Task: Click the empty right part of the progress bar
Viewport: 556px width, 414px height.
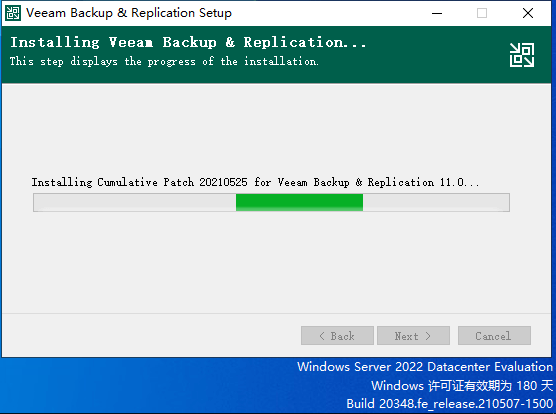Action: 436,202
